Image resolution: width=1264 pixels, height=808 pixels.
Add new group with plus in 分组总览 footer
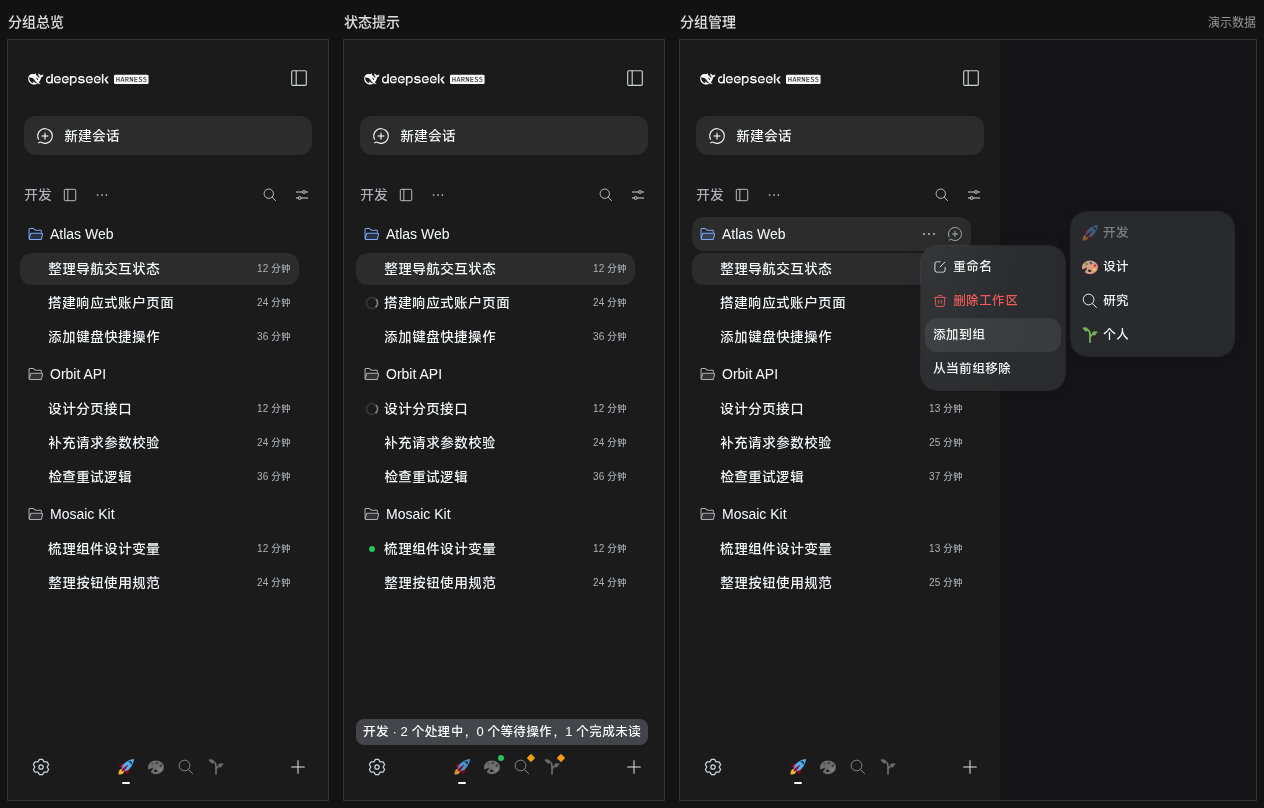click(298, 767)
